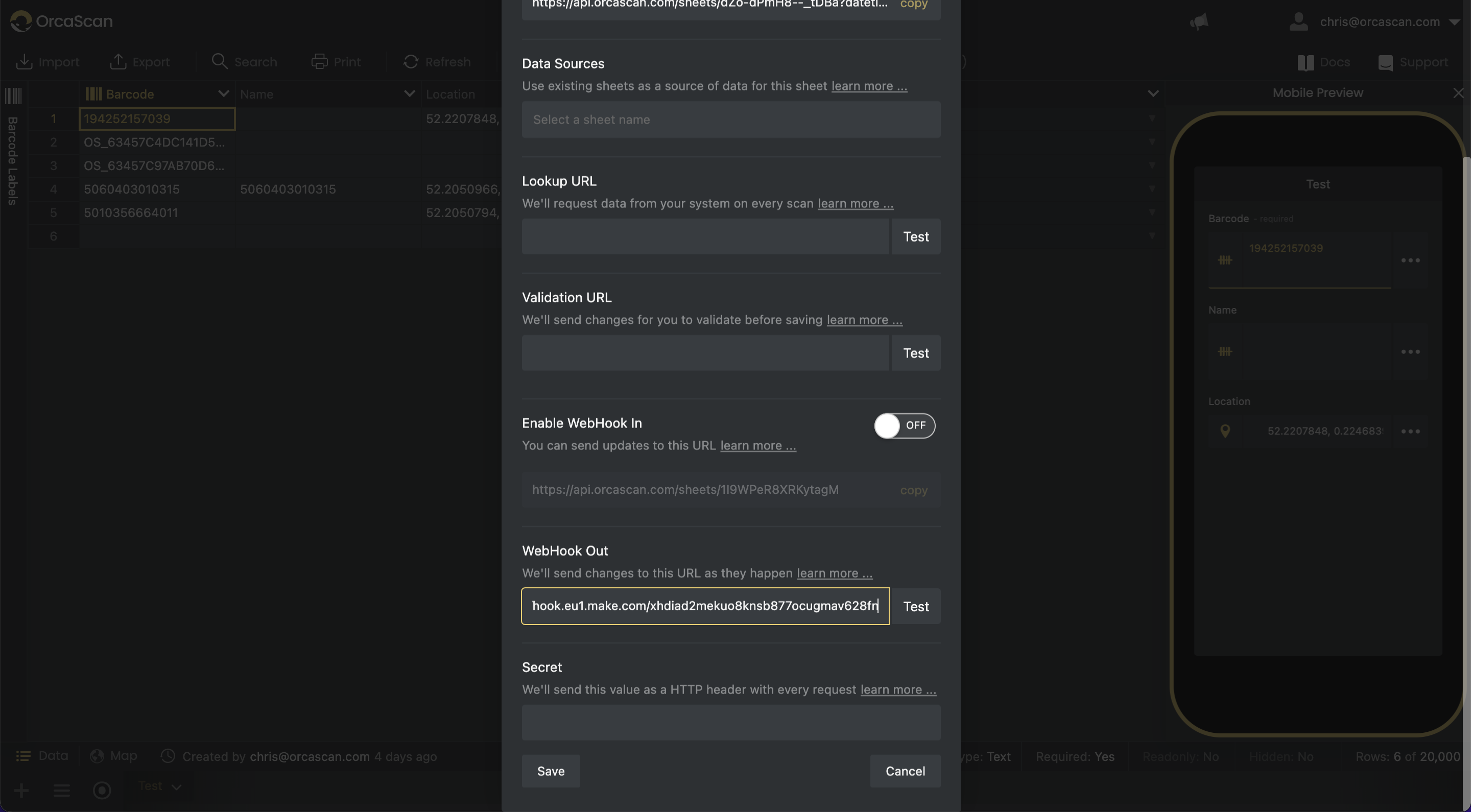Click the Refresh icon
The width and height of the screenshot is (1471, 812).
tap(411, 62)
